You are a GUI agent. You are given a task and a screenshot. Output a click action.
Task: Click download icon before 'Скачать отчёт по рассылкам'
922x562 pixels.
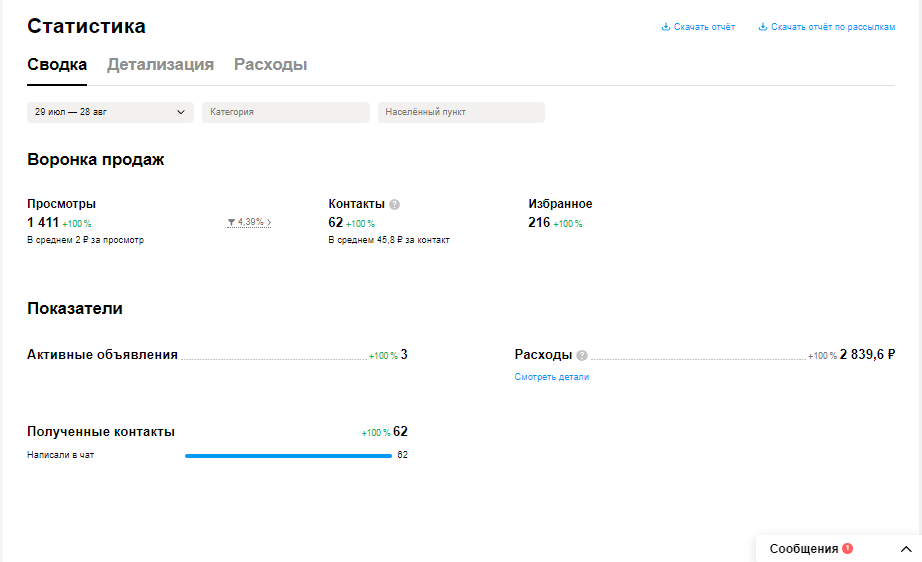[x=763, y=27]
